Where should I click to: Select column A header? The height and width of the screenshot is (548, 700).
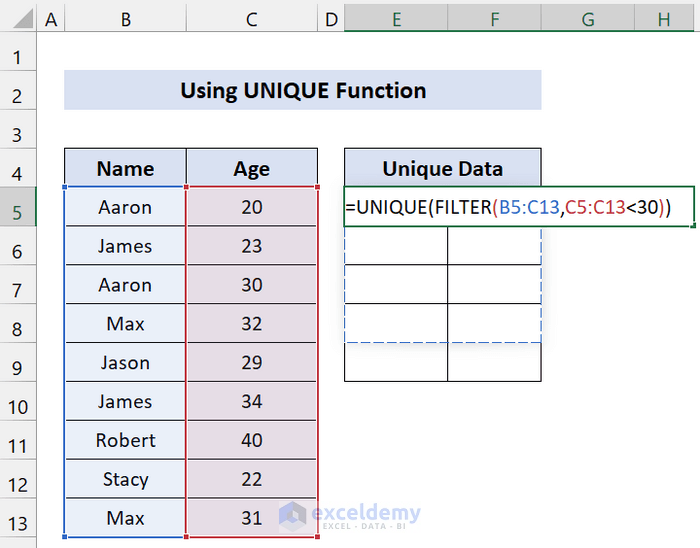(51, 19)
